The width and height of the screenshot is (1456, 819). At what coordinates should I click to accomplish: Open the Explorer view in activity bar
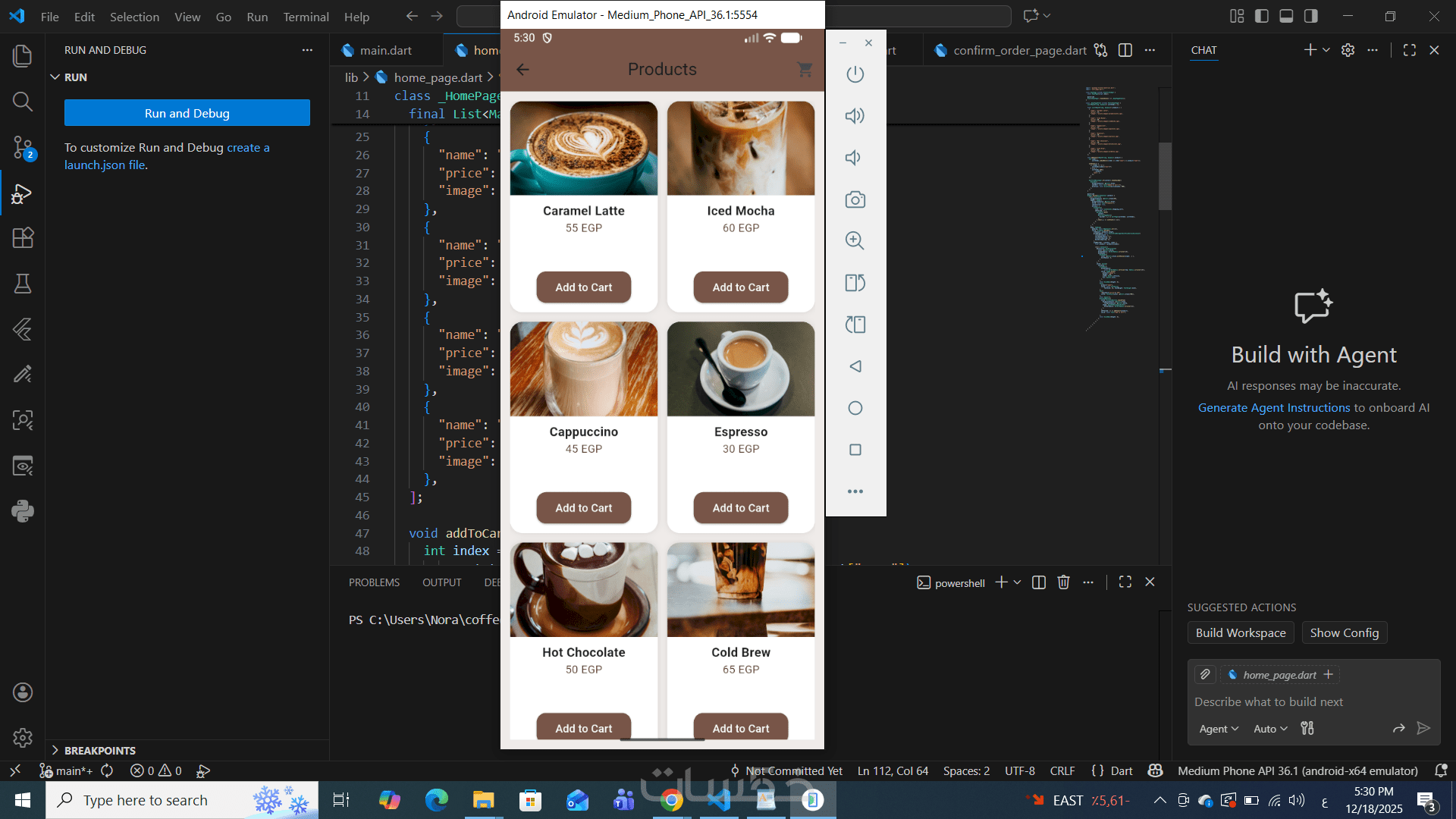tap(23, 56)
